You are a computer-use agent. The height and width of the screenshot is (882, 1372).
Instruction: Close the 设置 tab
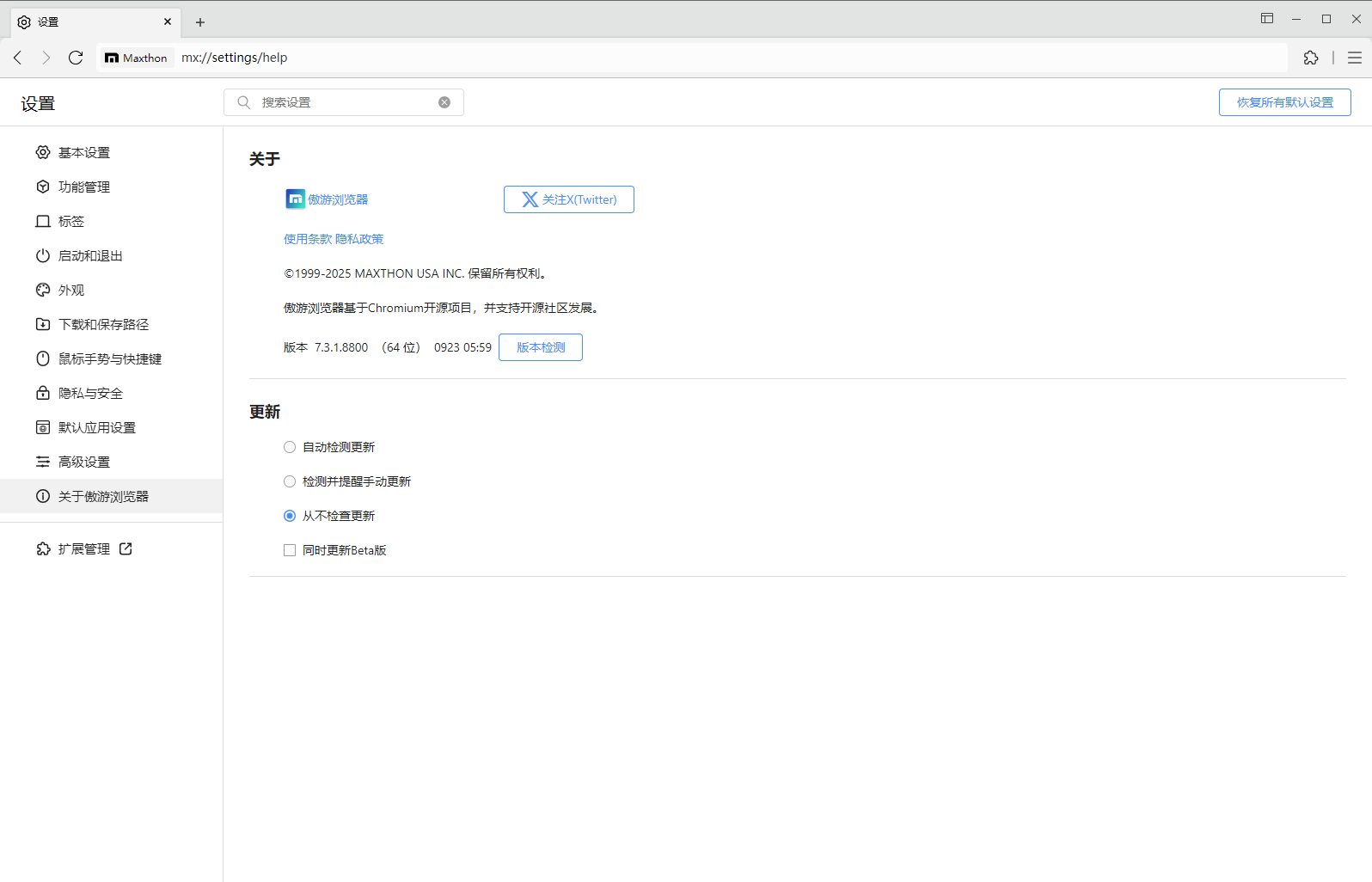168,22
